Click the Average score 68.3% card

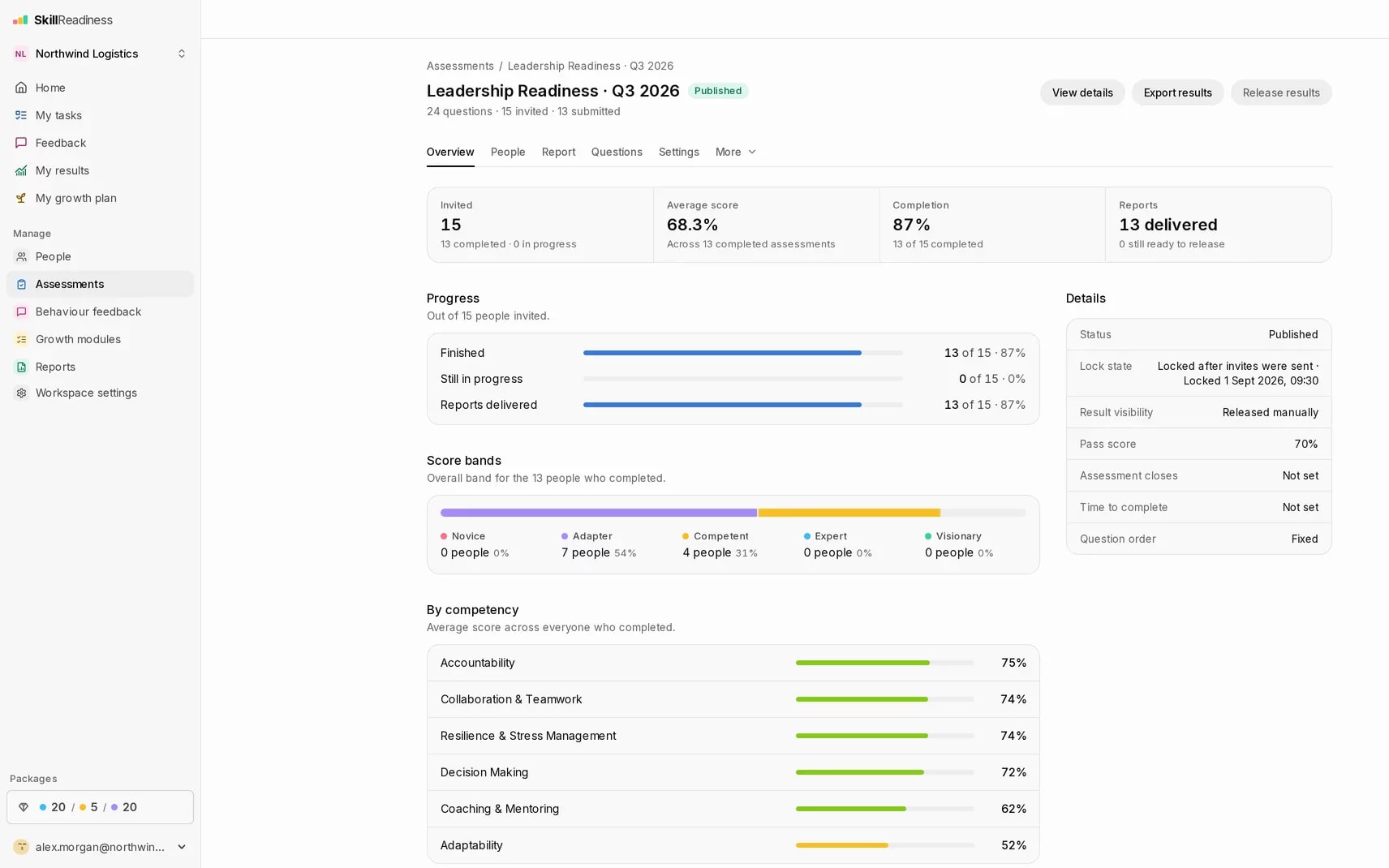[x=766, y=225]
